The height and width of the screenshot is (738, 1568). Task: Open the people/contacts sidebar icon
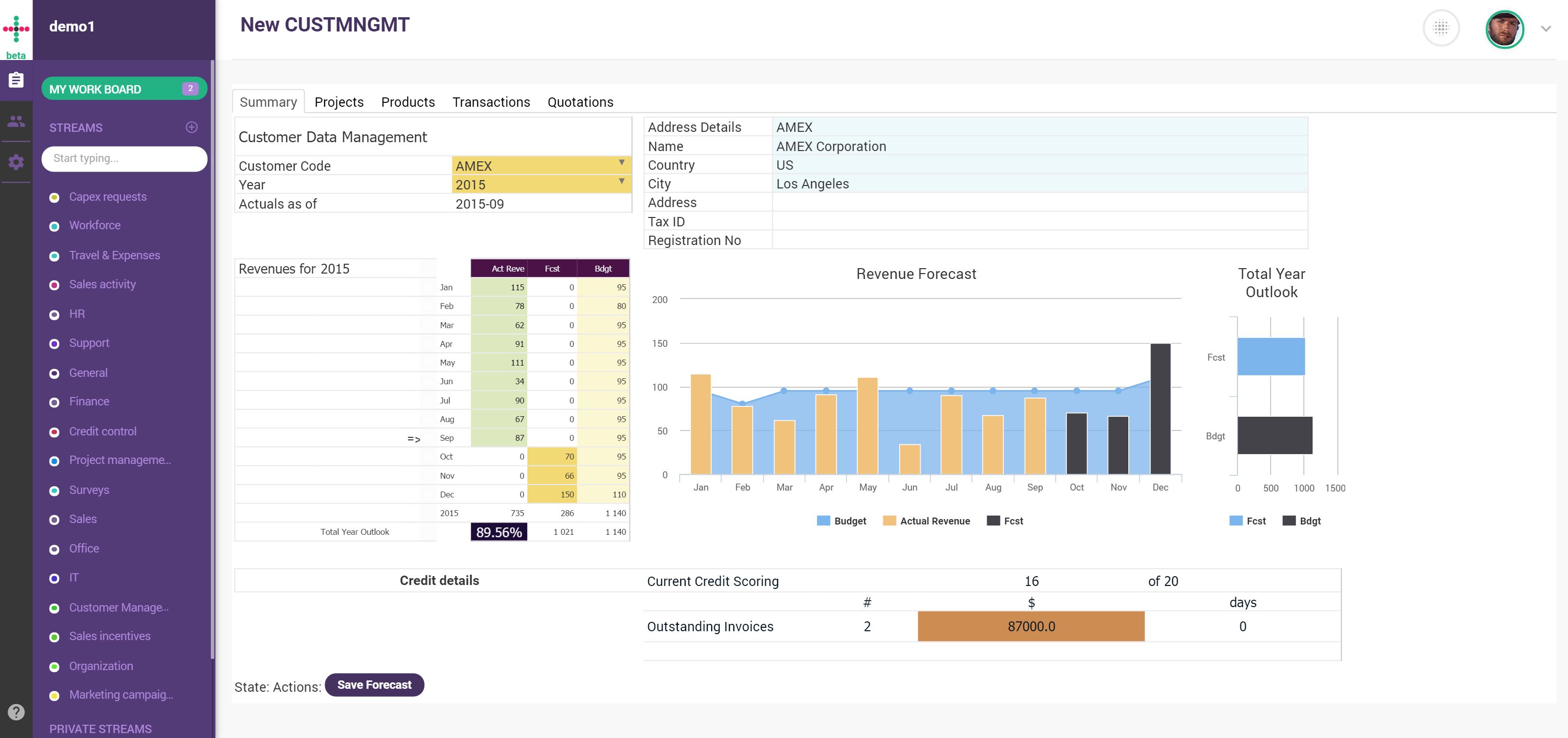click(16, 121)
